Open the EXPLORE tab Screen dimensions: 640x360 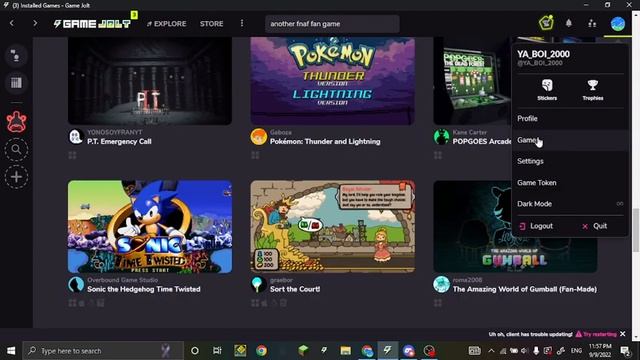[x=167, y=24]
